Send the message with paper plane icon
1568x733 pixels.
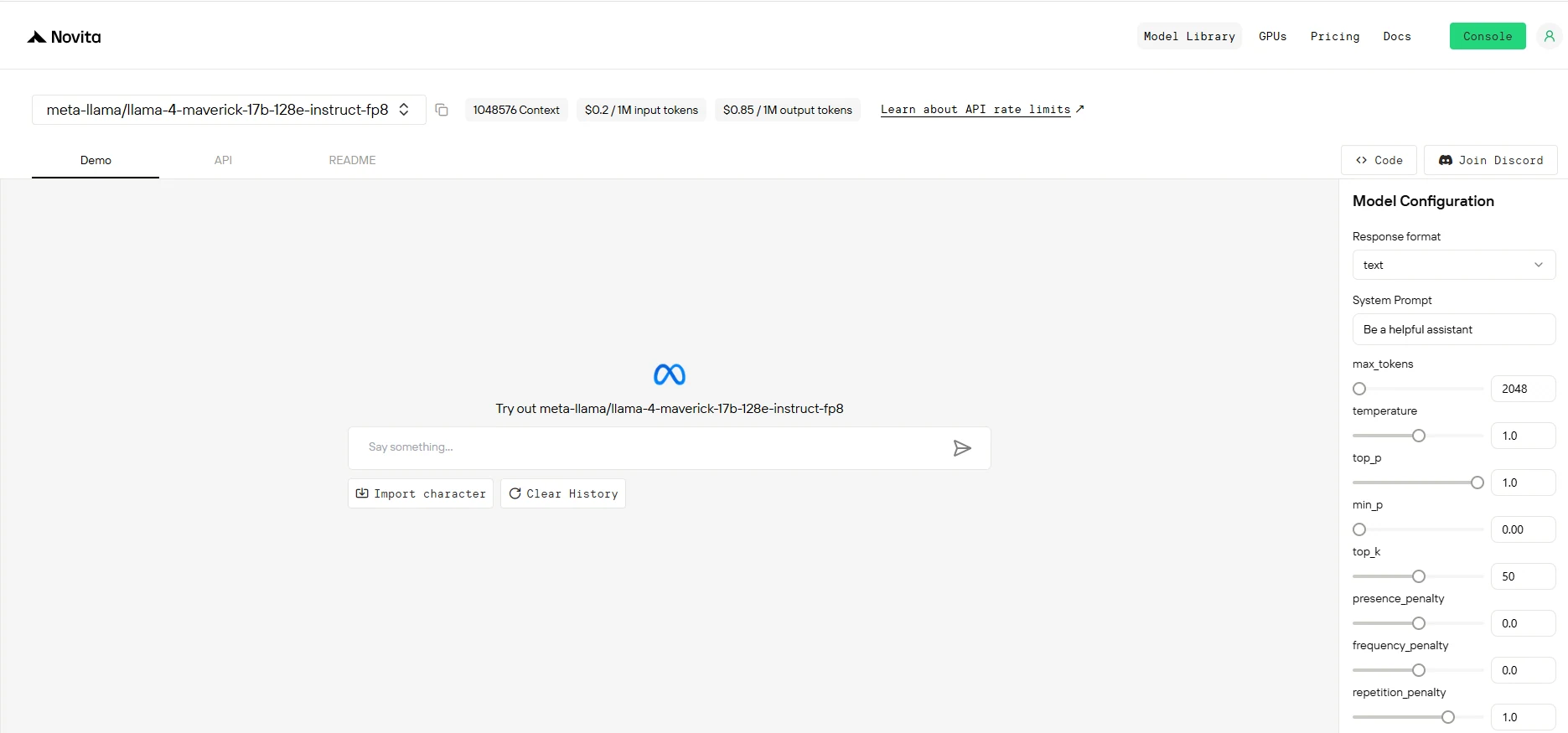click(x=962, y=448)
